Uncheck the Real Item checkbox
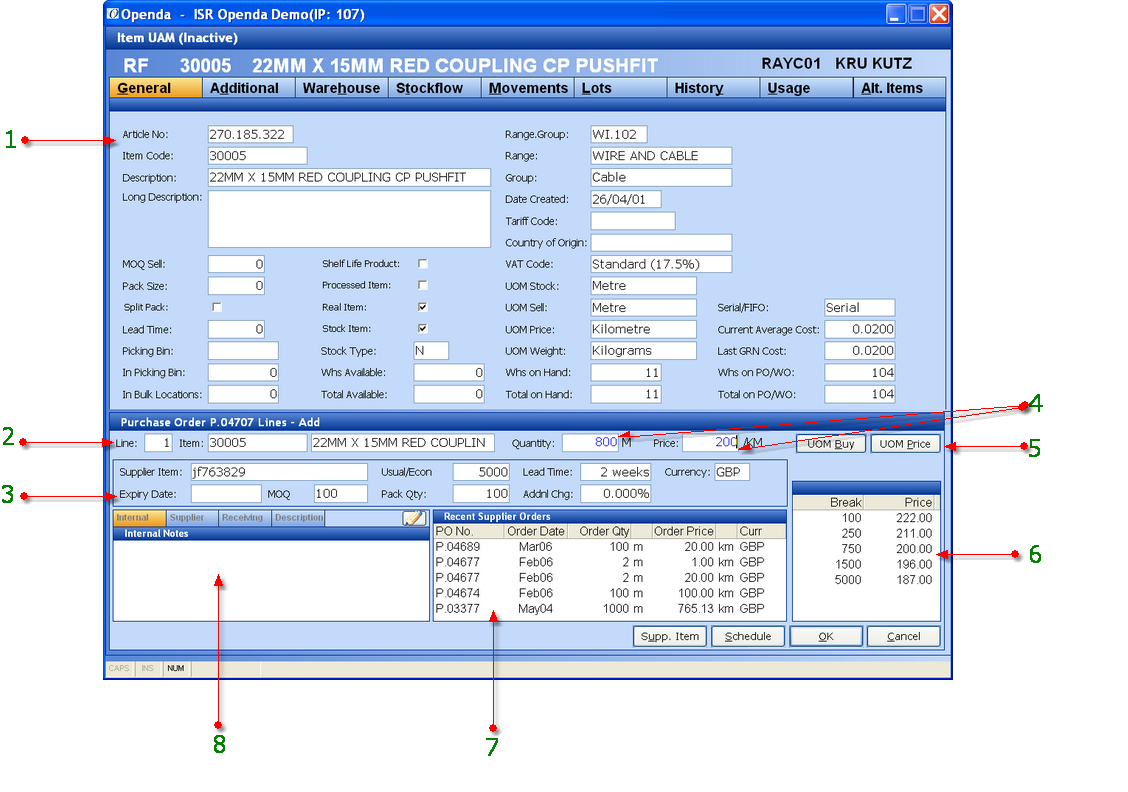The height and width of the screenshot is (792, 1128). 423,307
